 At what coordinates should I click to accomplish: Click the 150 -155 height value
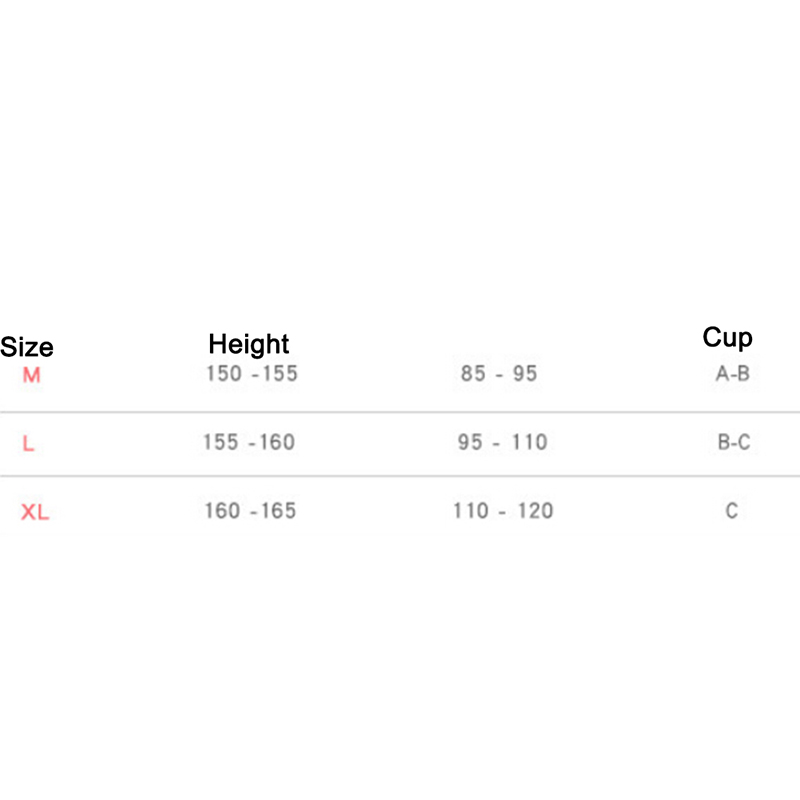tap(252, 374)
